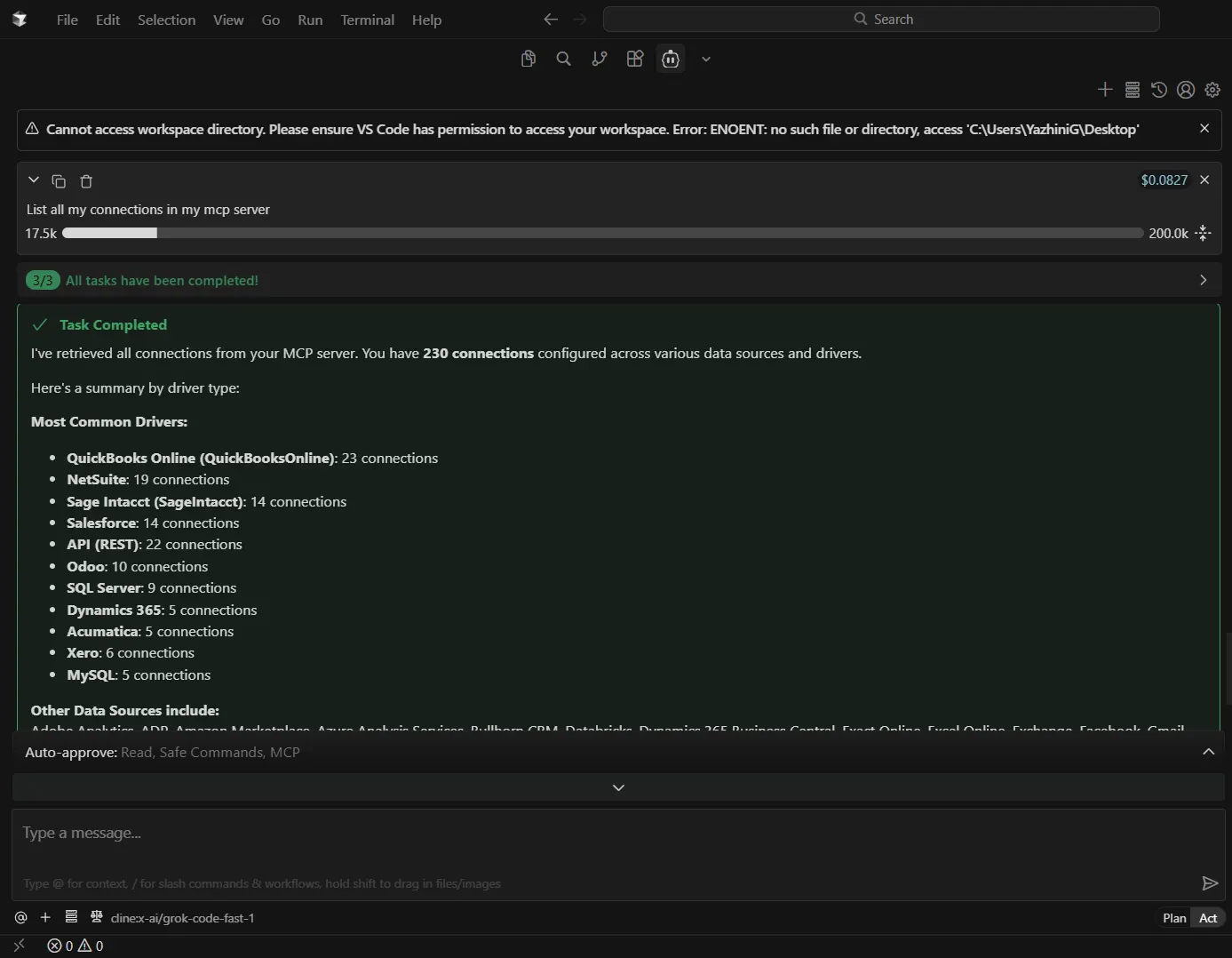Expand the 3/3 completed tasks checklist
Viewport: 1232px width, 958px height.
click(1203, 280)
